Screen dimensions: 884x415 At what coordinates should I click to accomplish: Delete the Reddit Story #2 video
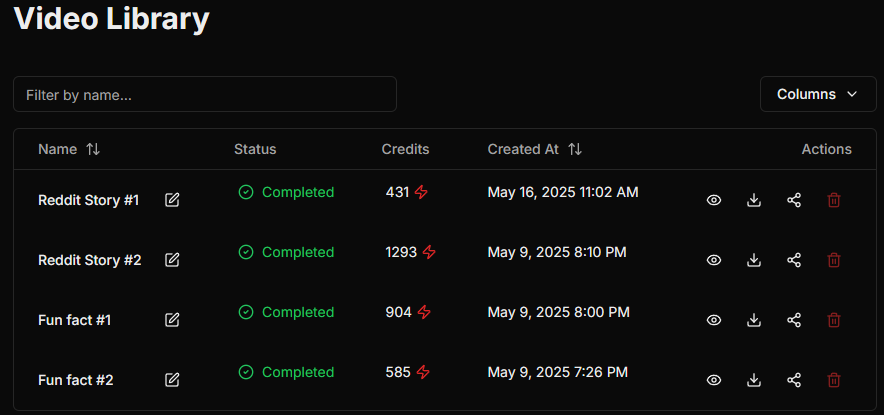coord(834,260)
